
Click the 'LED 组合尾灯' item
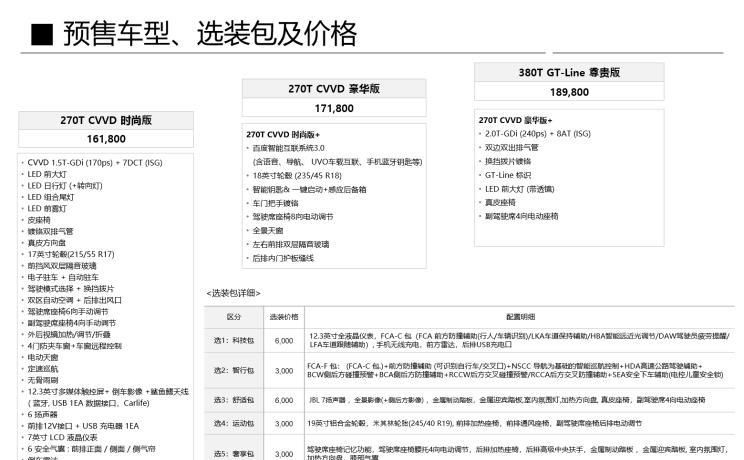[51, 197]
